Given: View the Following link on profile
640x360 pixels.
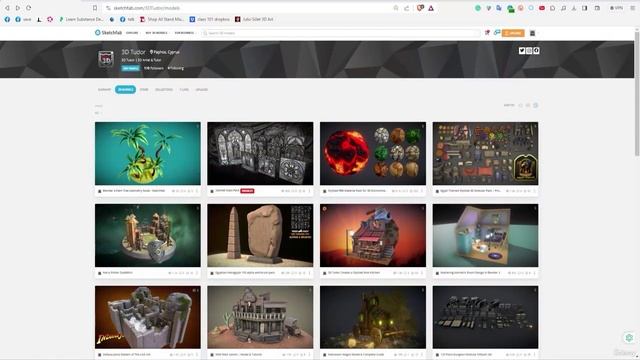Looking at the screenshot, I should 176,68.
